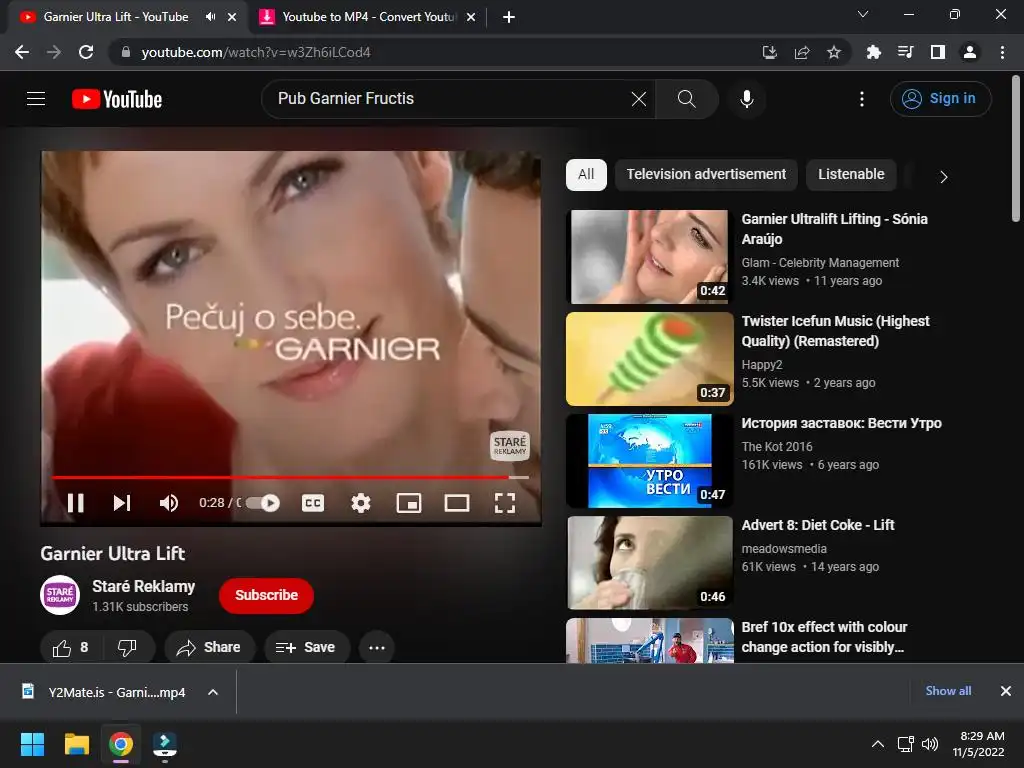Open more actions ellipsis below video
The width and height of the screenshot is (1024, 768).
[377, 647]
